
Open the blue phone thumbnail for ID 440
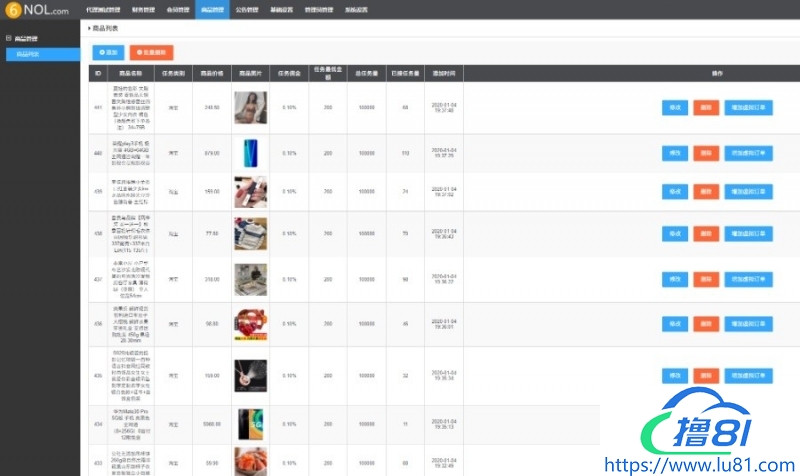(x=249, y=153)
